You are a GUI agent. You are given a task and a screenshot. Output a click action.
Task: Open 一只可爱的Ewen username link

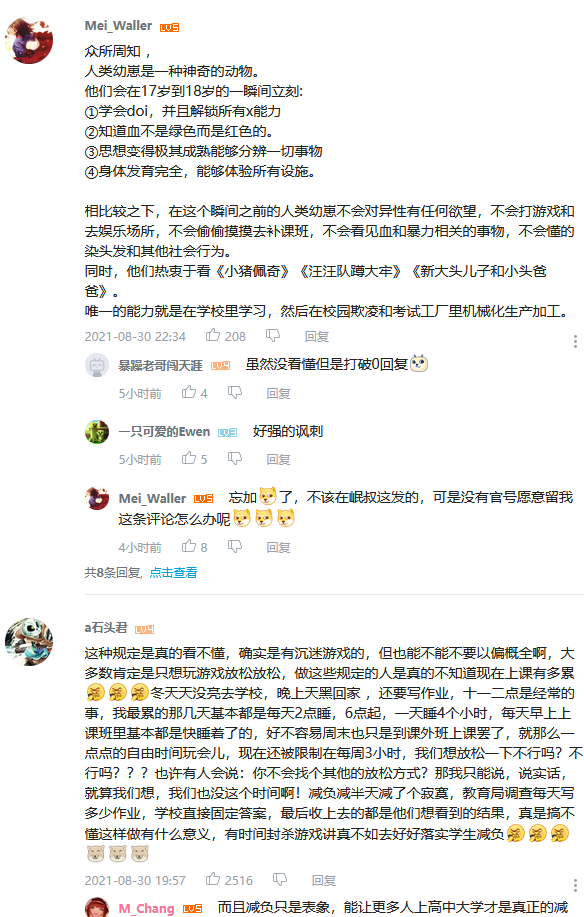164,432
